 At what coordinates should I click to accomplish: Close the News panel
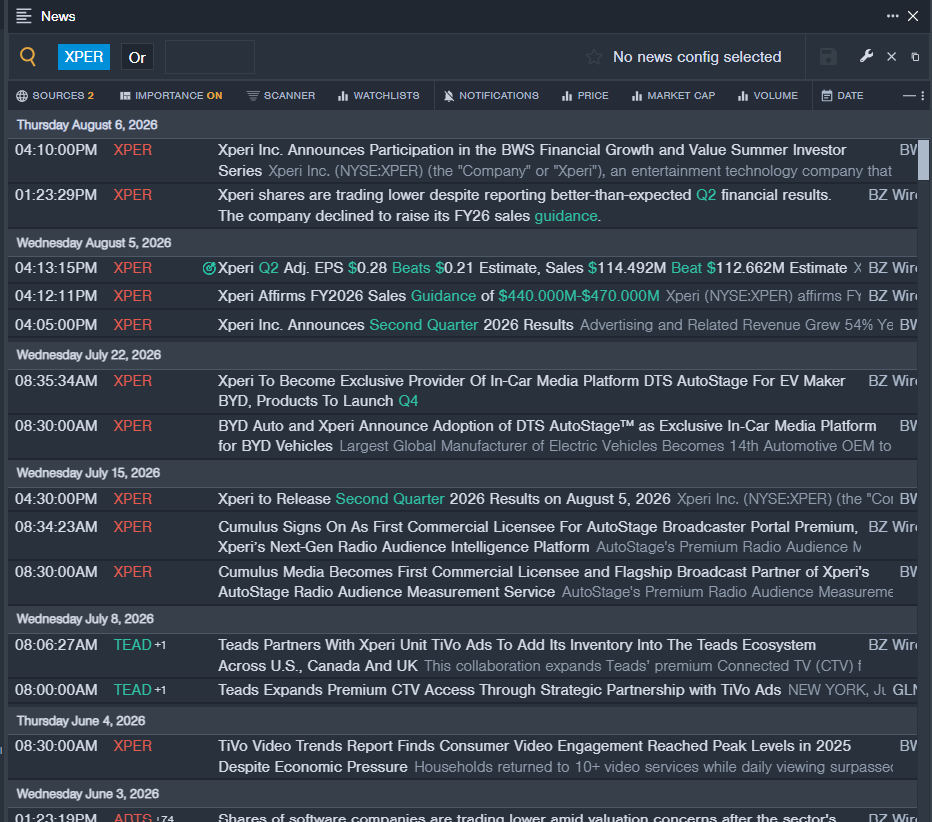[913, 16]
